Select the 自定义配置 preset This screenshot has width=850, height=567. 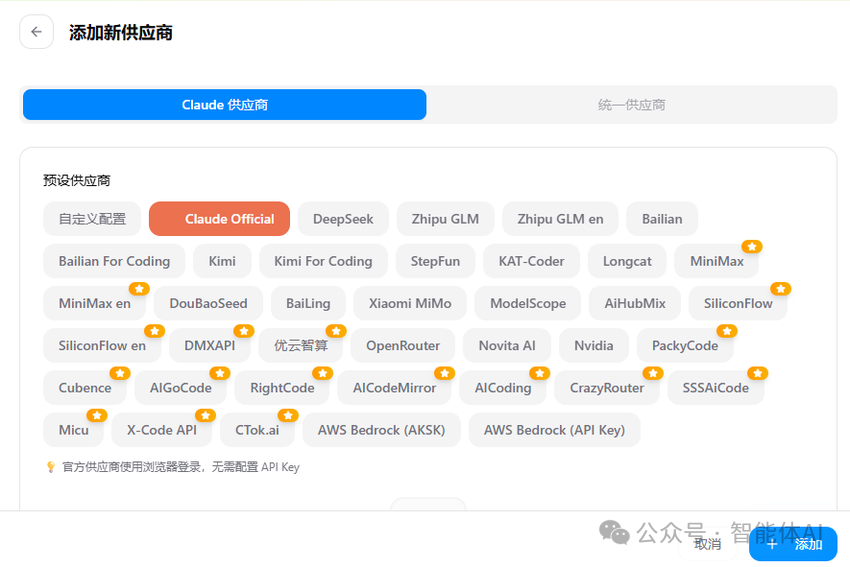coord(92,219)
